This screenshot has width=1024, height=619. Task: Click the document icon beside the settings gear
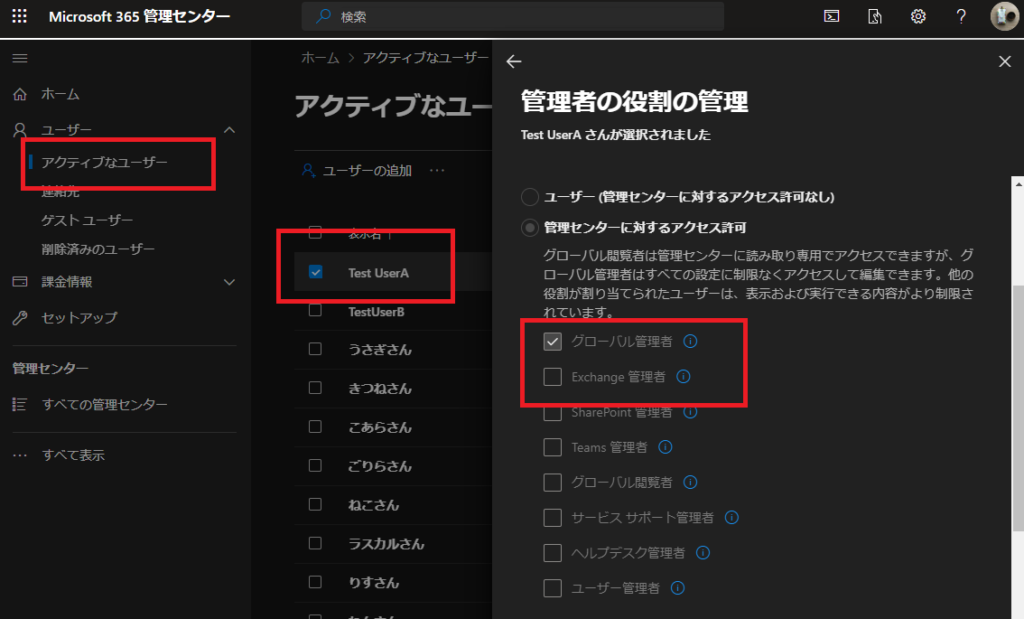[874, 16]
